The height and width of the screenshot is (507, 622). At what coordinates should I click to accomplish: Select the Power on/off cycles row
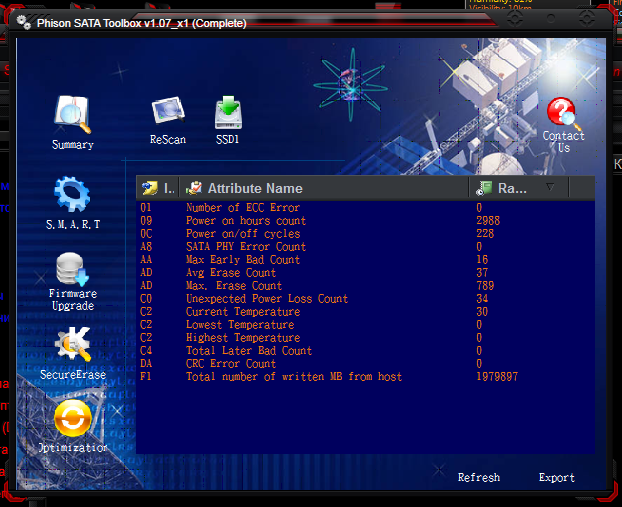click(365, 234)
